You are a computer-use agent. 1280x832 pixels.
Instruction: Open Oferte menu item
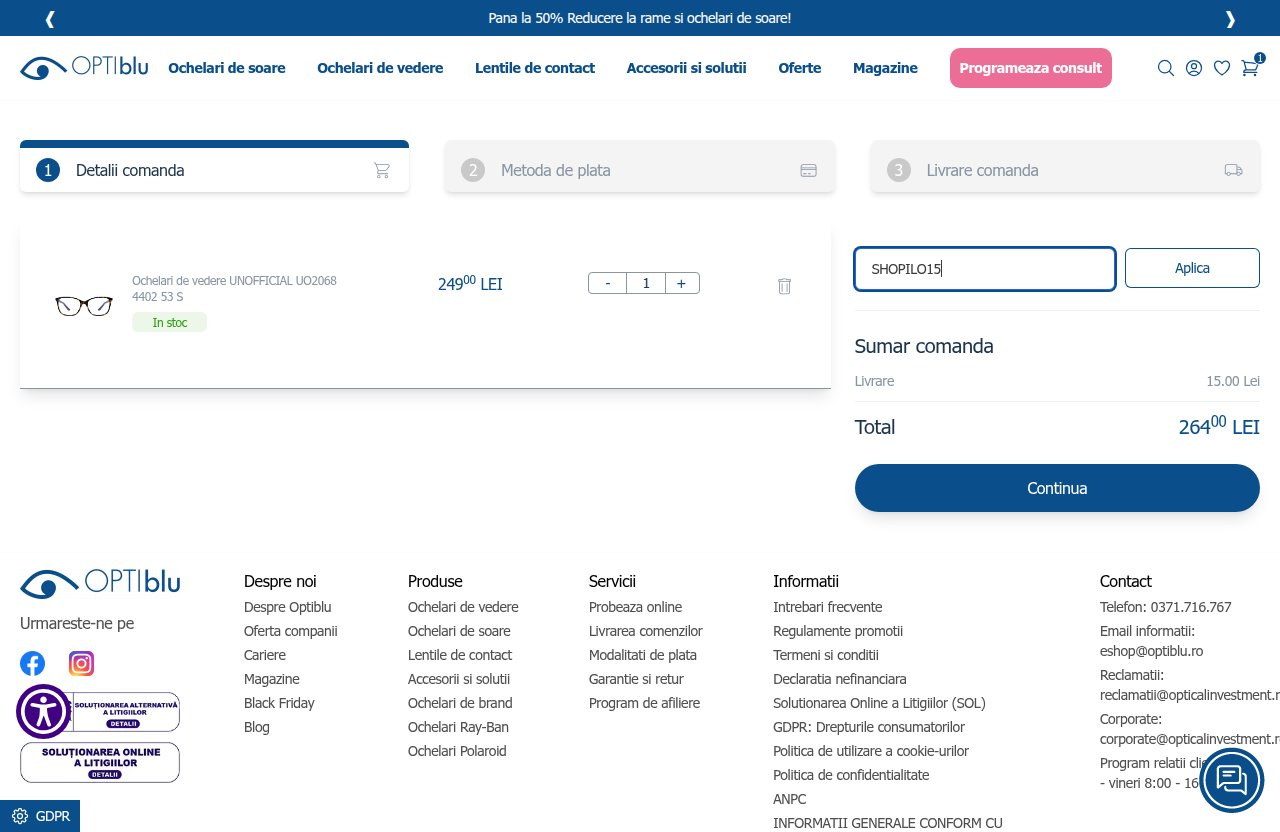(x=800, y=68)
